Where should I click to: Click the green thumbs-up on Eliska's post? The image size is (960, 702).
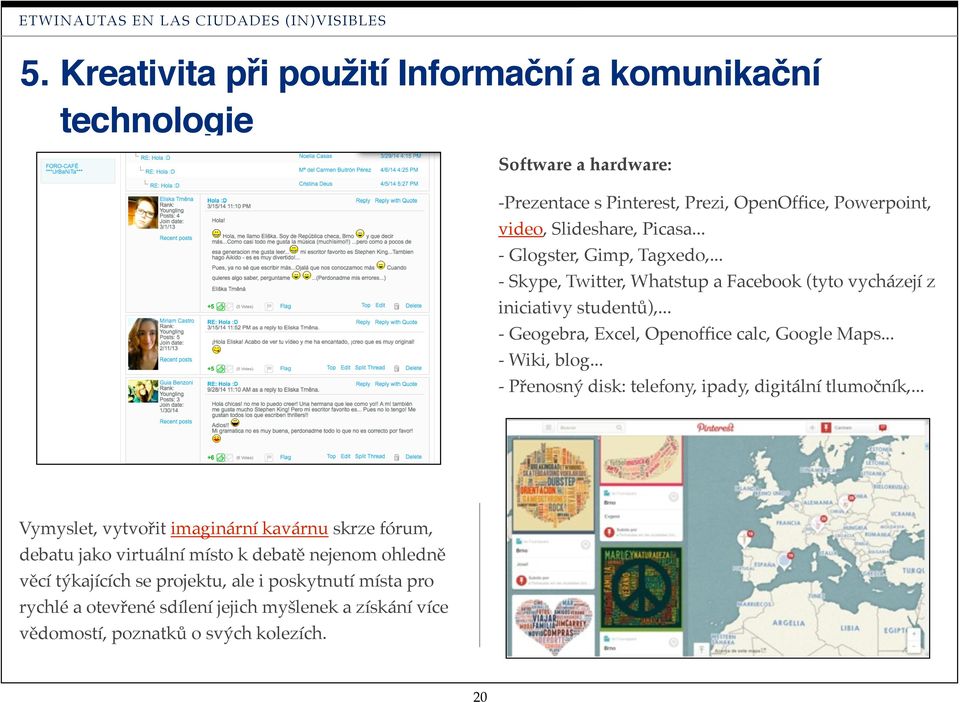220,306
